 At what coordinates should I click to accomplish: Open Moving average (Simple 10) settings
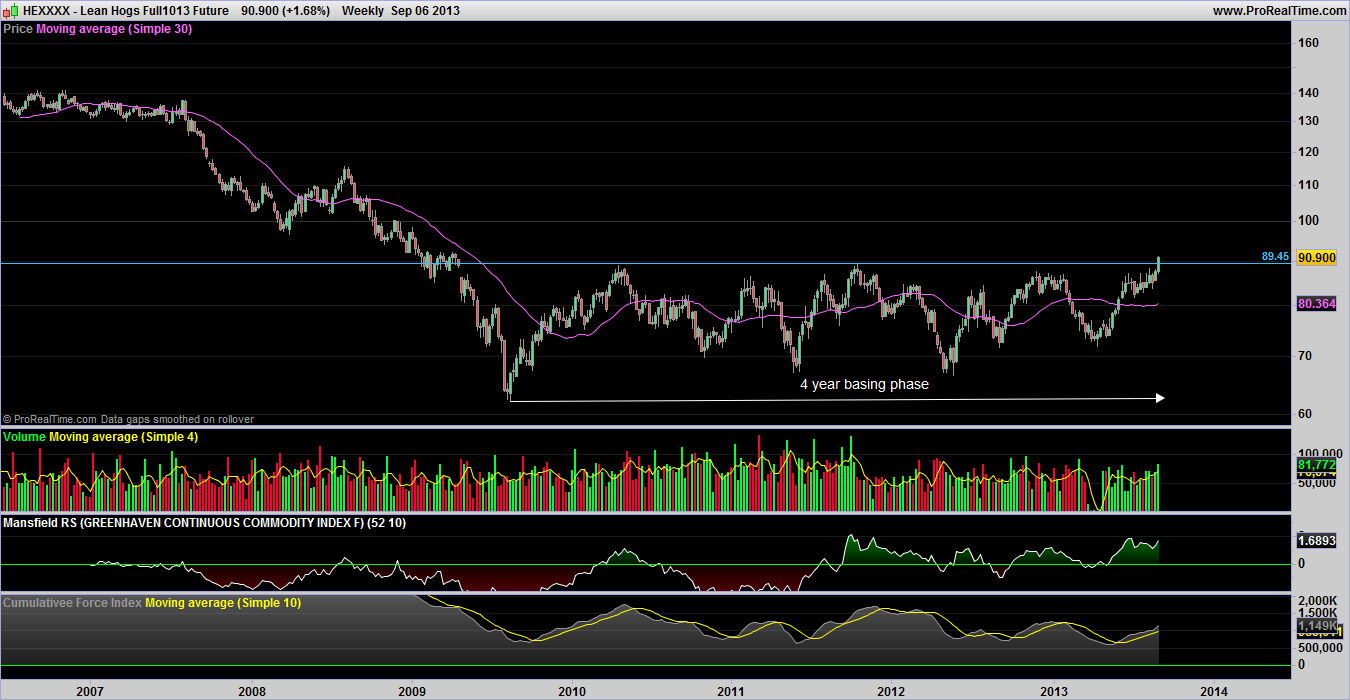[x=223, y=603]
